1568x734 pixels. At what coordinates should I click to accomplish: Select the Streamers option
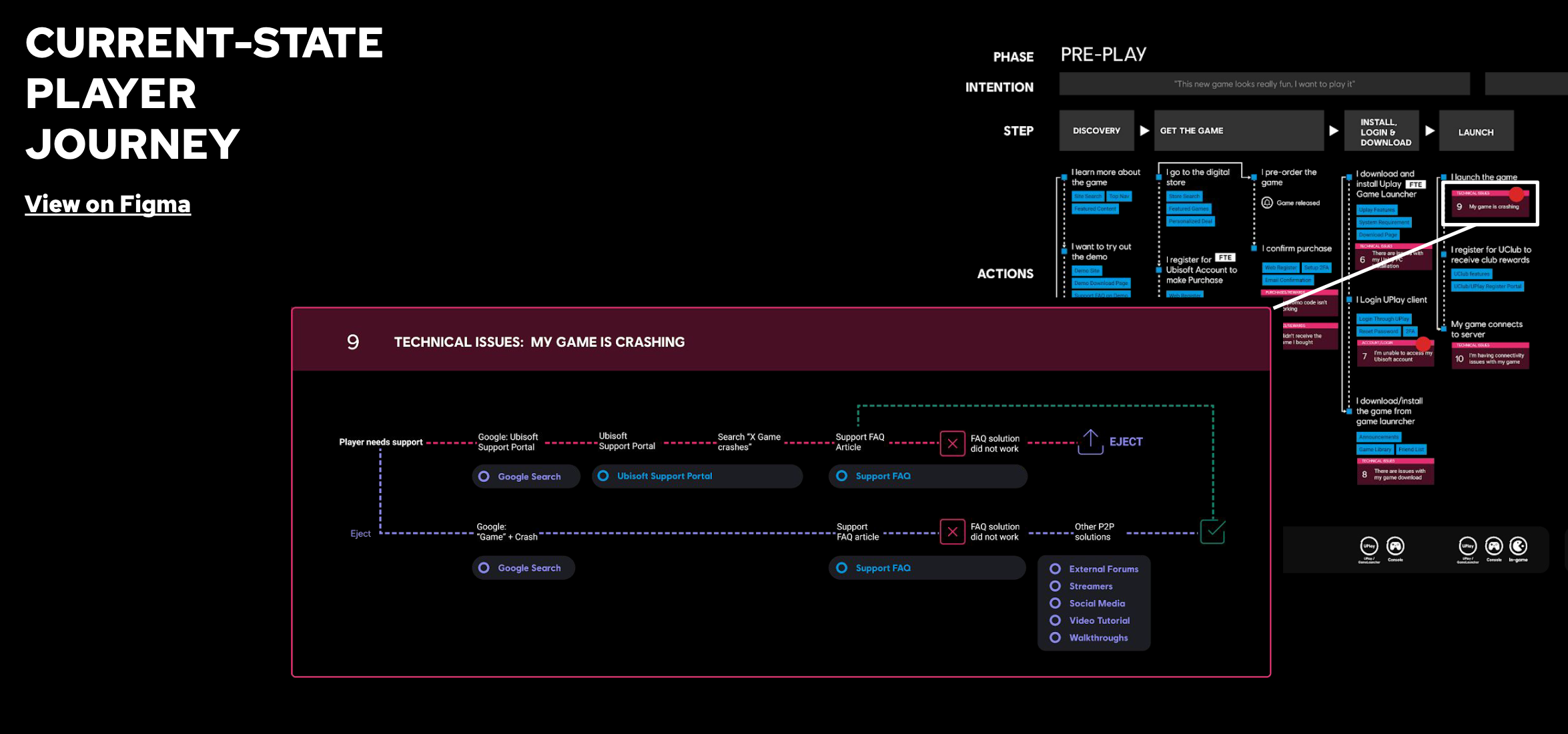pyautogui.click(x=1081, y=587)
